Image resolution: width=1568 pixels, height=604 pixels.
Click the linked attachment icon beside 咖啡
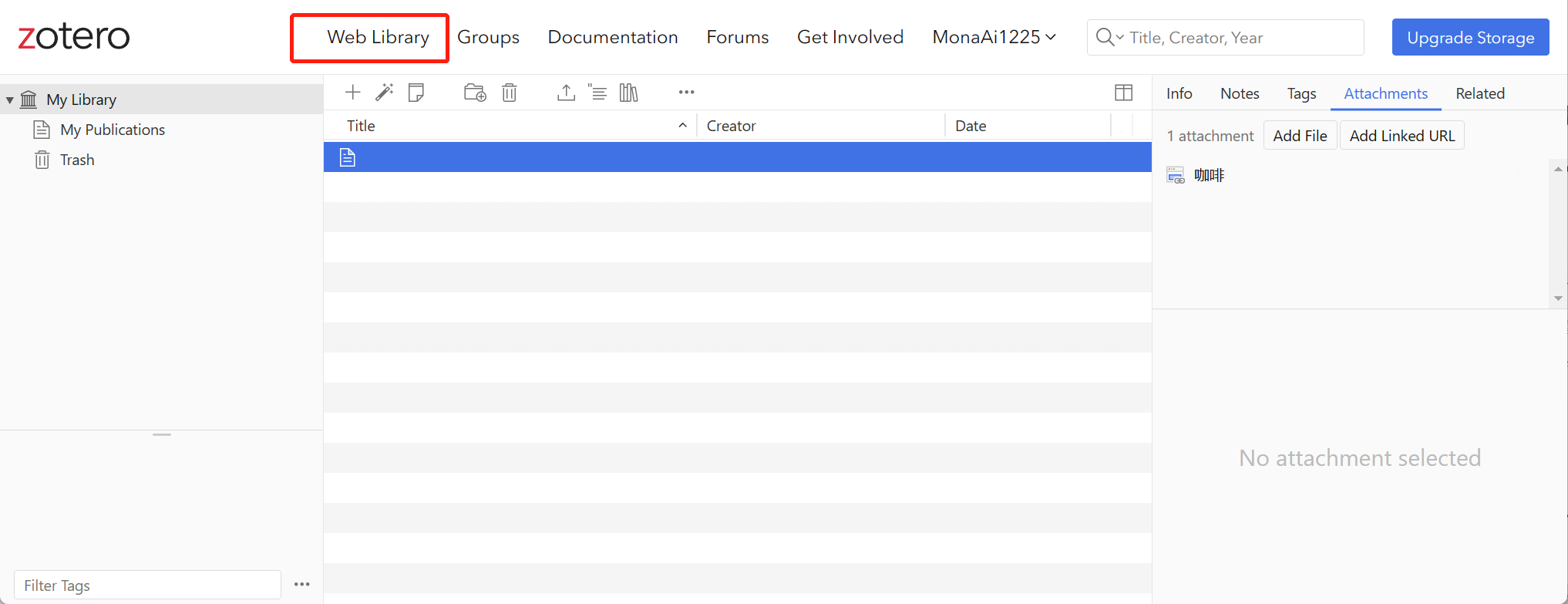(1176, 175)
